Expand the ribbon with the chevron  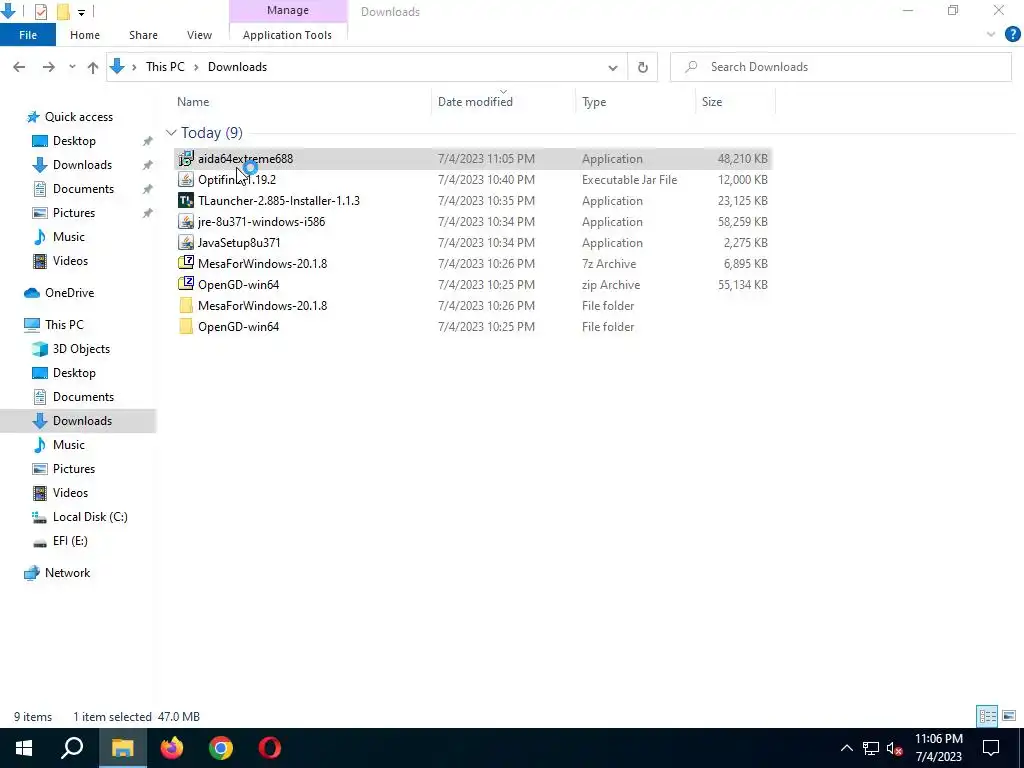click(991, 35)
